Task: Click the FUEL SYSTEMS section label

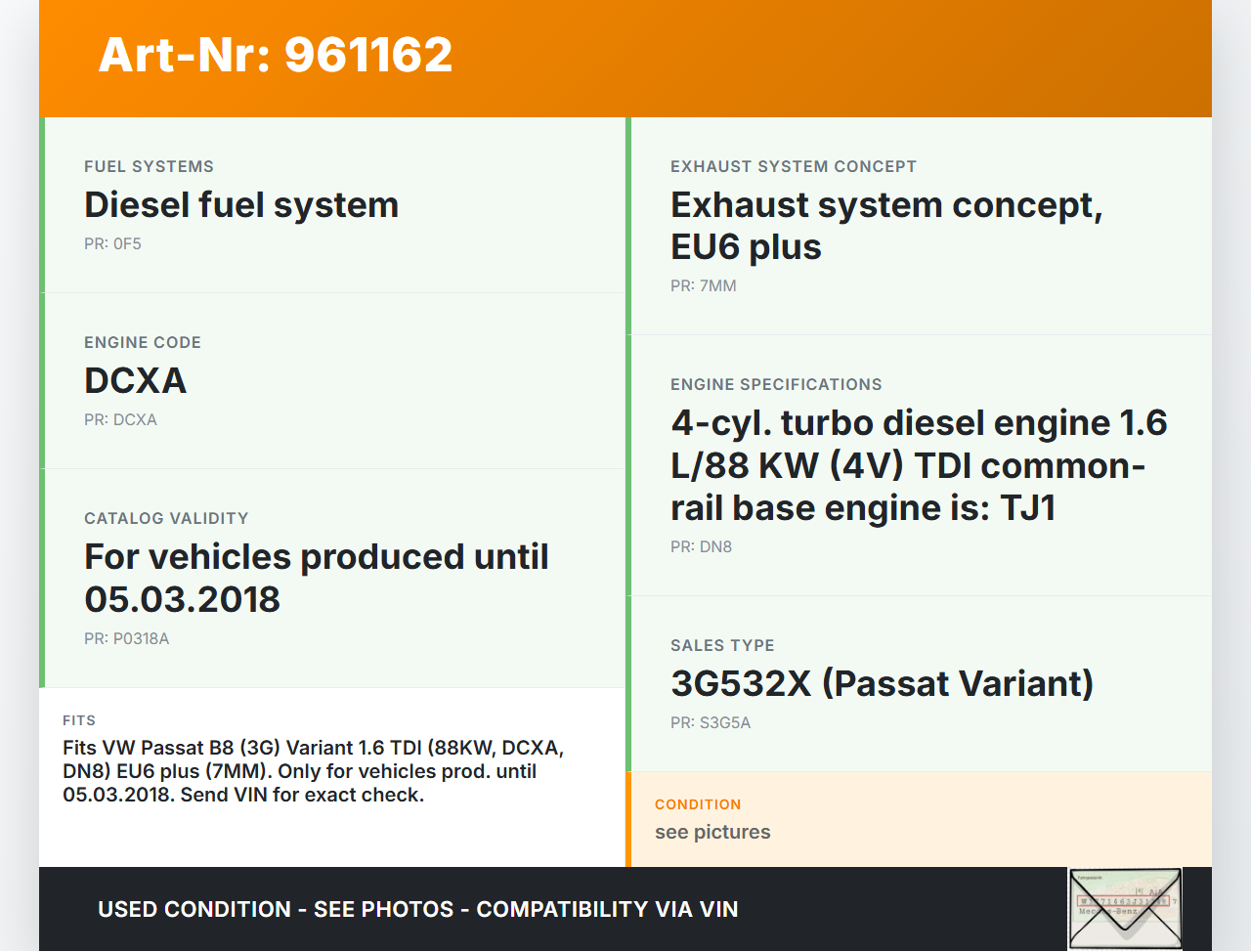Action: [x=149, y=167]
